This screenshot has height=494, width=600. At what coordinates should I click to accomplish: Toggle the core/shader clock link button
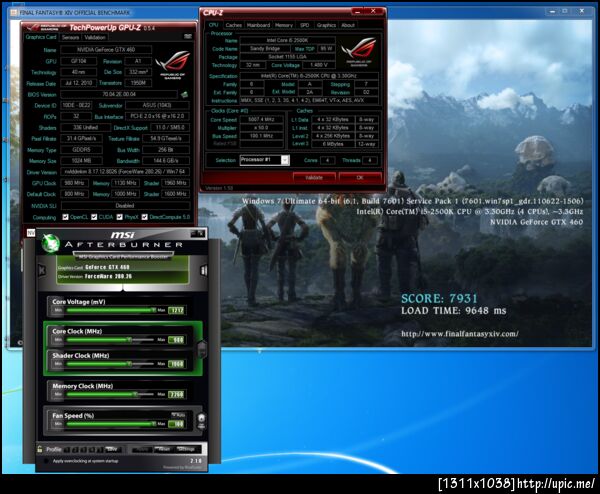point(202,350)
